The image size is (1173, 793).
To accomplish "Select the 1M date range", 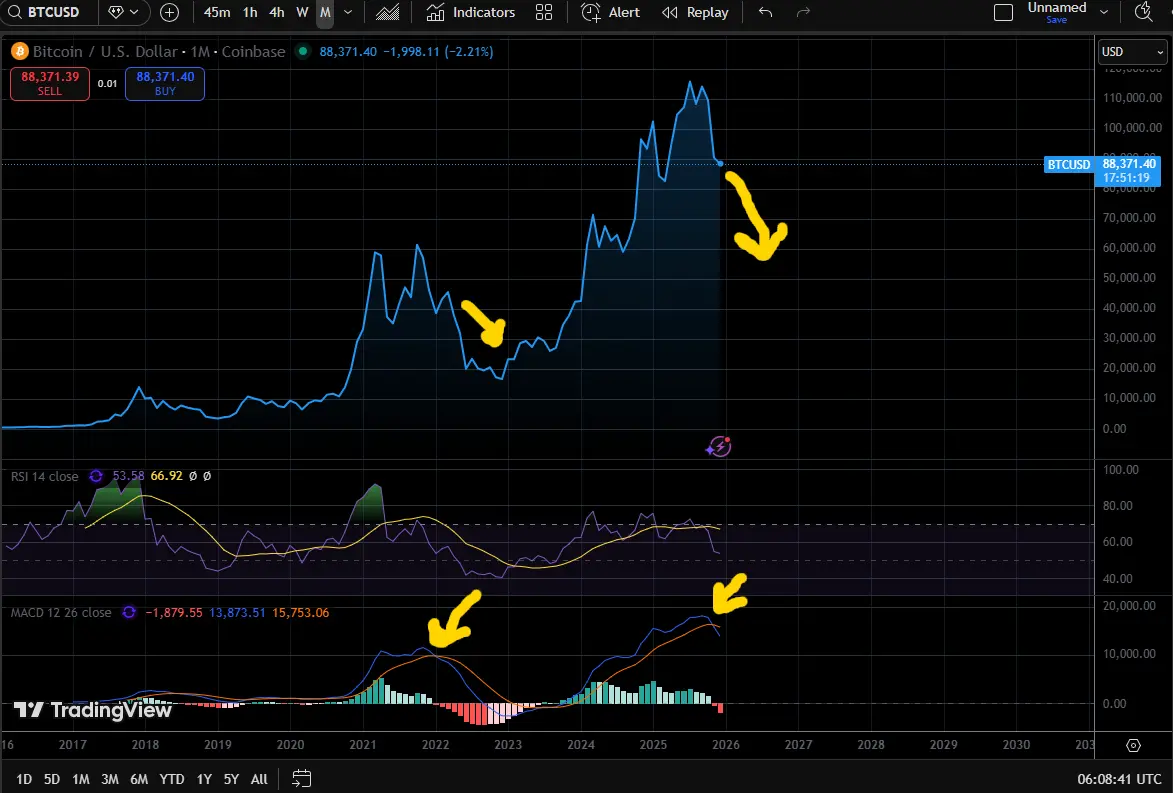I will pyautogui.click(x=81, y=779).
